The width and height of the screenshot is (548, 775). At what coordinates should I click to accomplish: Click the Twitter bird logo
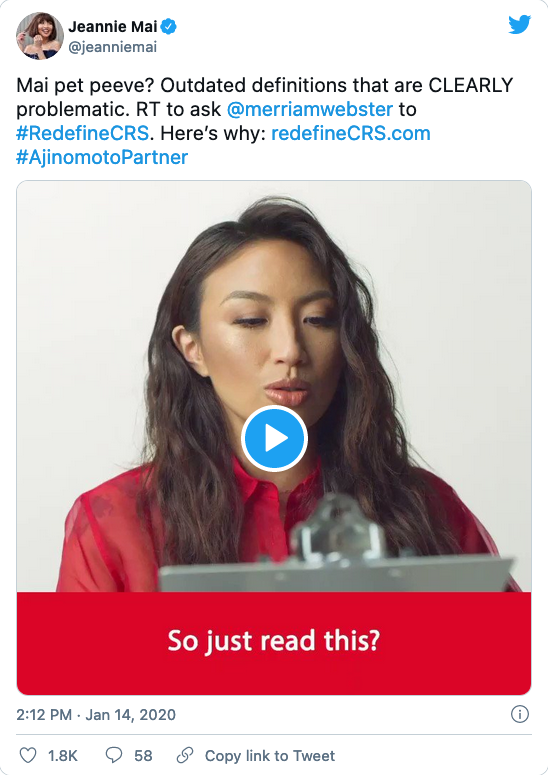[519, 25]
